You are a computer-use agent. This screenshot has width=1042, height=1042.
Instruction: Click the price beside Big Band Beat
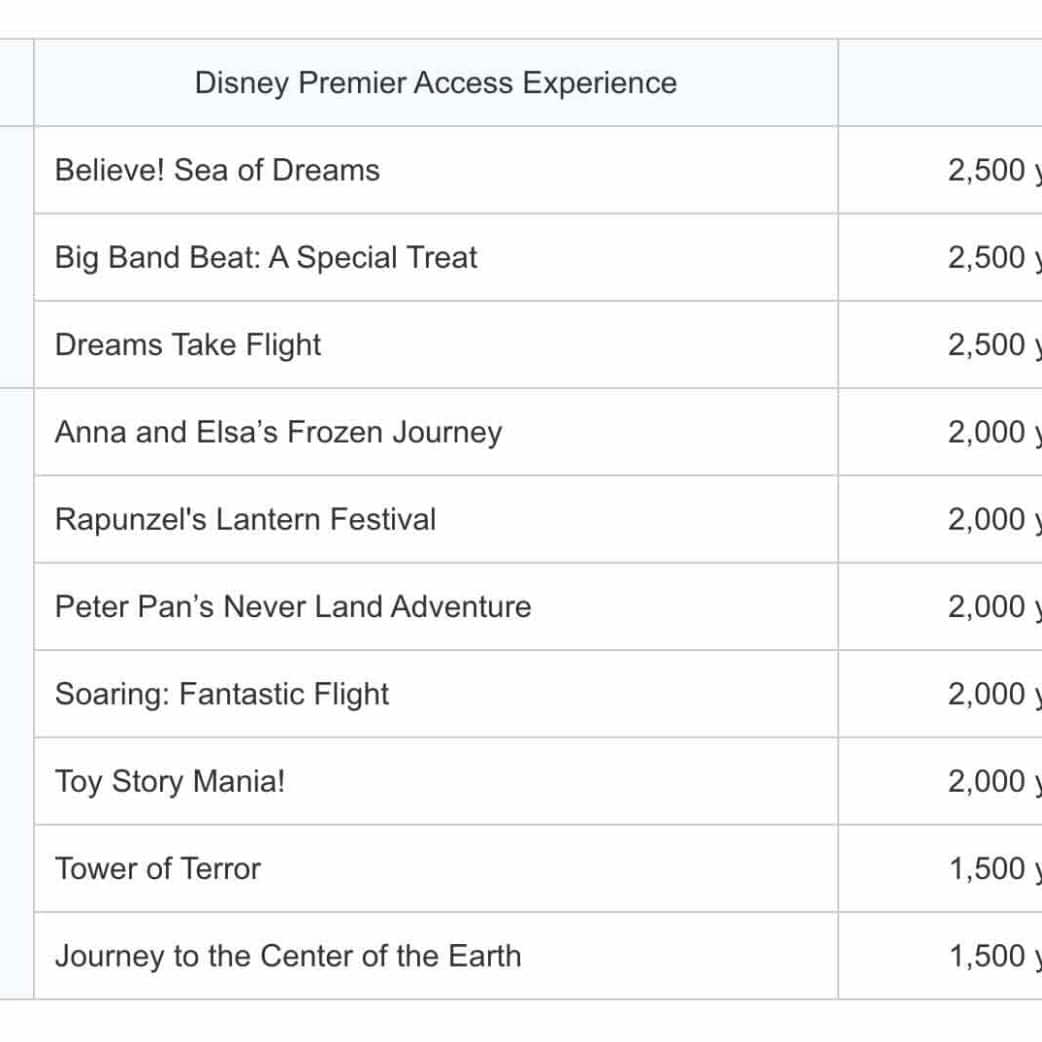pyautogui.click(x=988, y=258)
